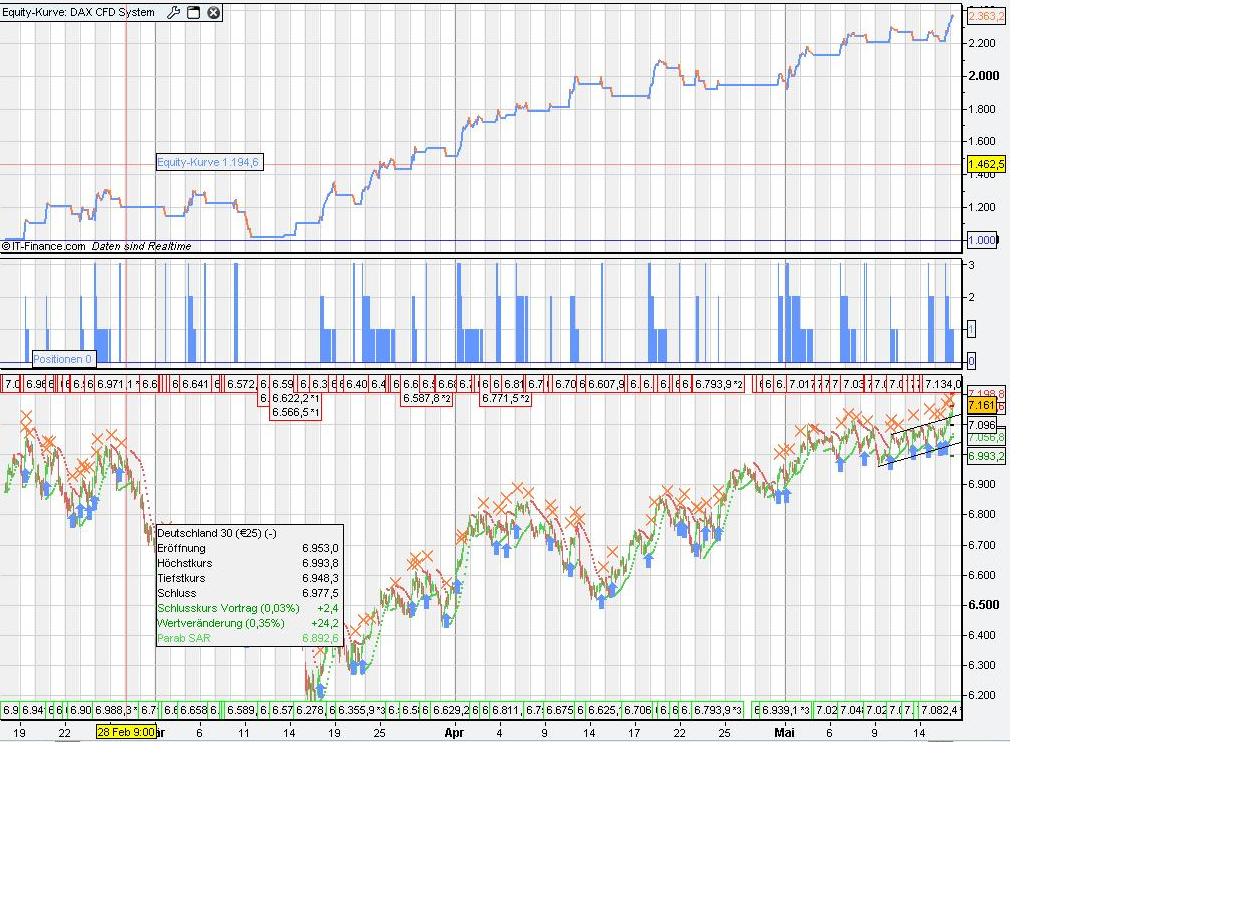The height and width of the screenshot is (916, 1233).
Task: Click the 7.096 price label
Action: pyautogui.click(x=981, y=424)
